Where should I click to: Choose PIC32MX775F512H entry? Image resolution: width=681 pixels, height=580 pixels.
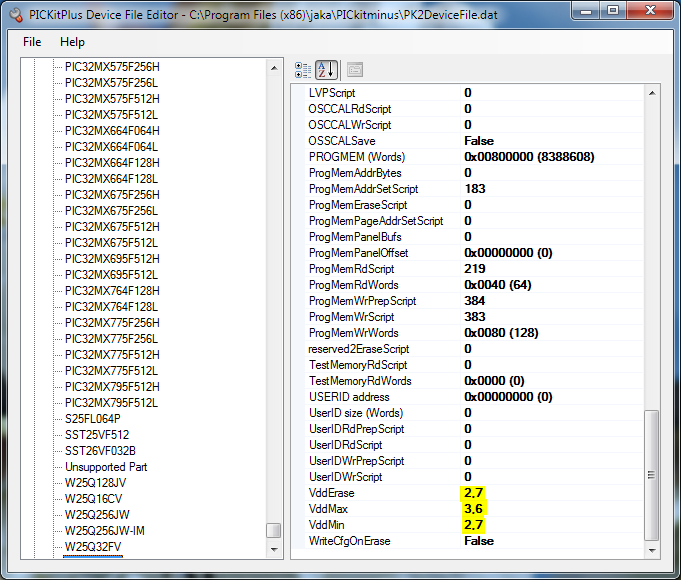tap(112, 355)
